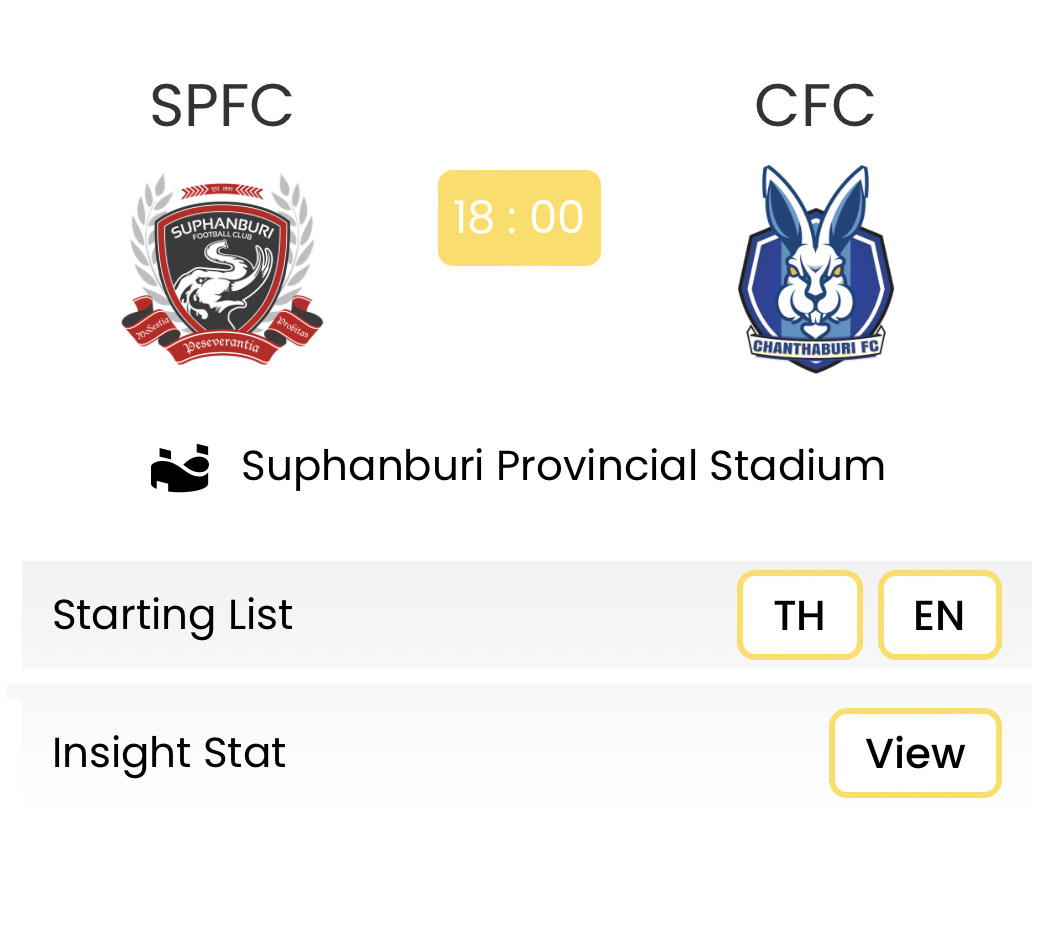Click the Suphanburi Football Club crest

tap(222, 269)
